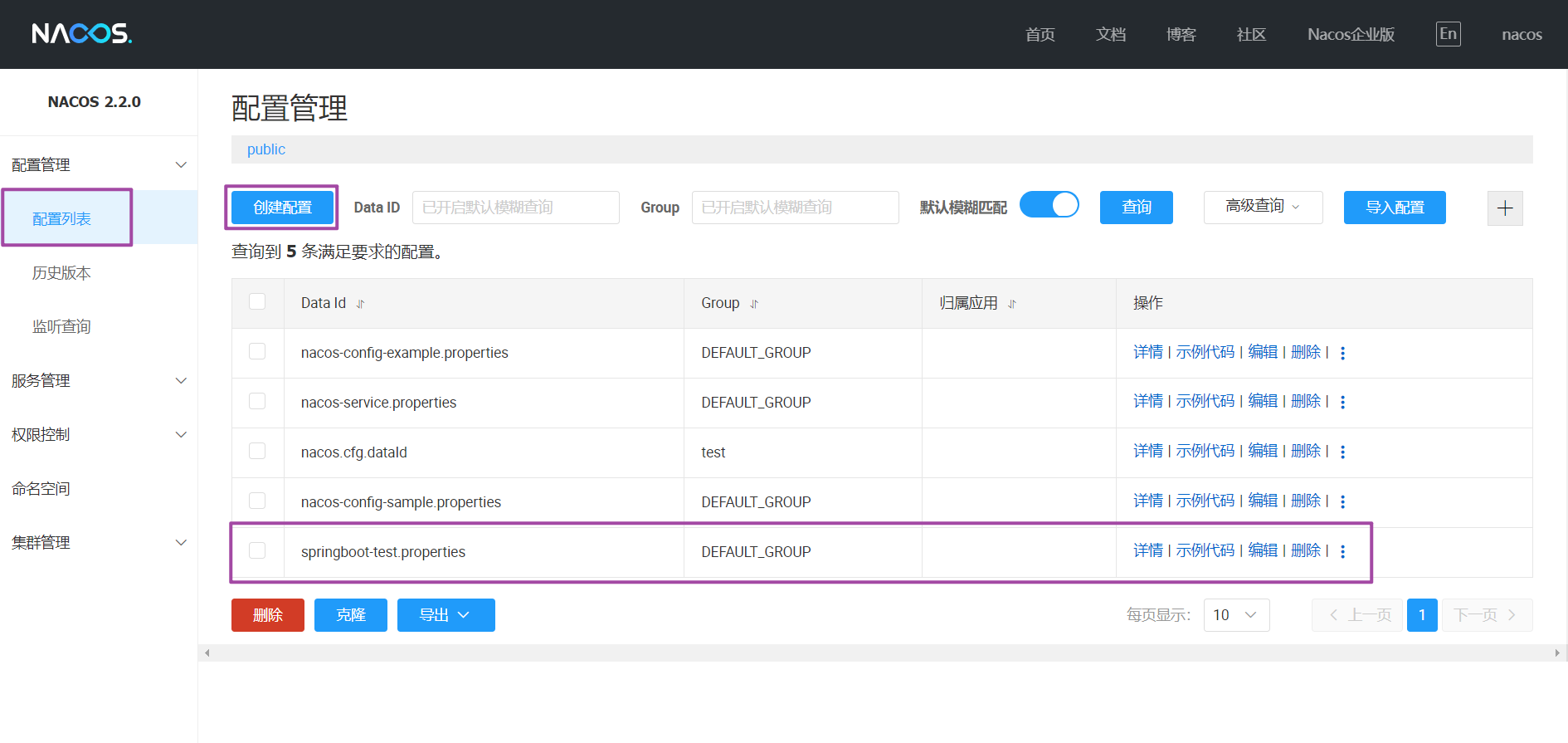
Task: Click the plus icon beside import config
Action: point(1505,208)
